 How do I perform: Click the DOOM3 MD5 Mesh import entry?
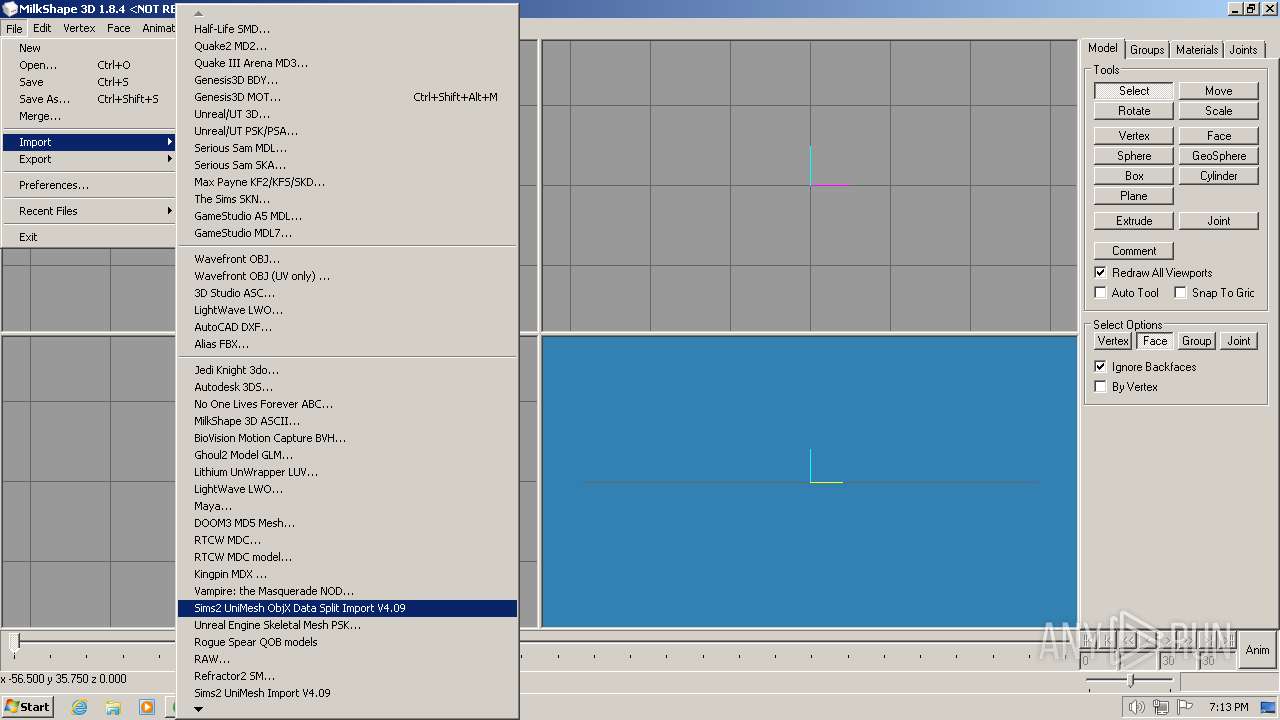(x=348, y=523)
